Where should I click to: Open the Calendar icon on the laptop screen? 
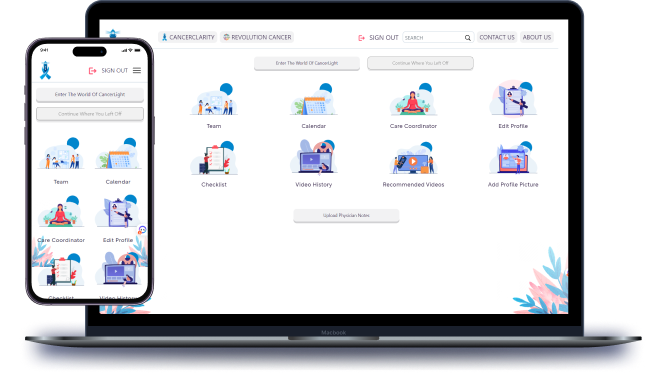(x=313, y=100)
